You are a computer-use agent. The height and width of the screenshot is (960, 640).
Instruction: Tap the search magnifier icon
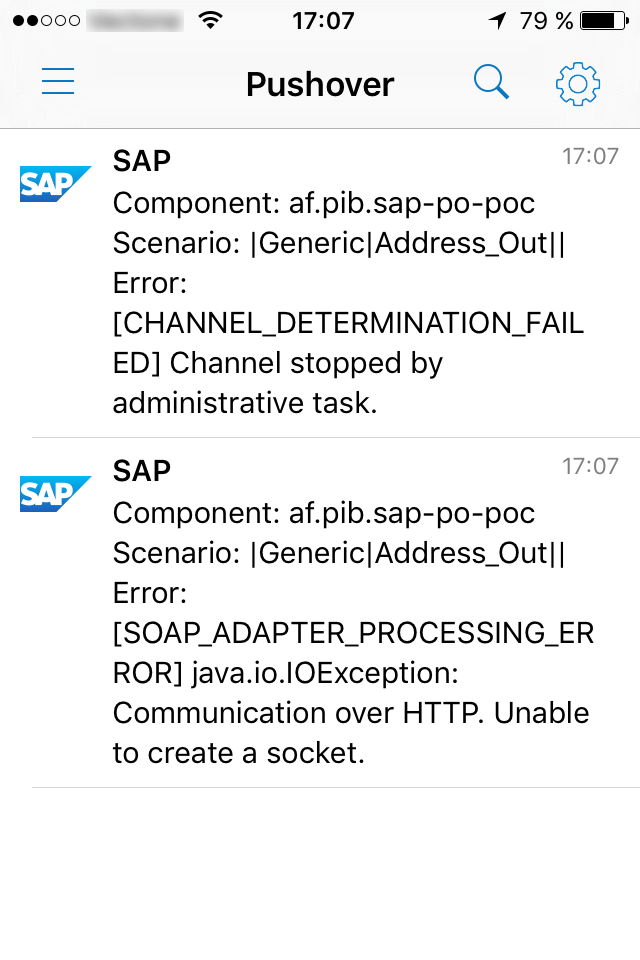point(491,82)
